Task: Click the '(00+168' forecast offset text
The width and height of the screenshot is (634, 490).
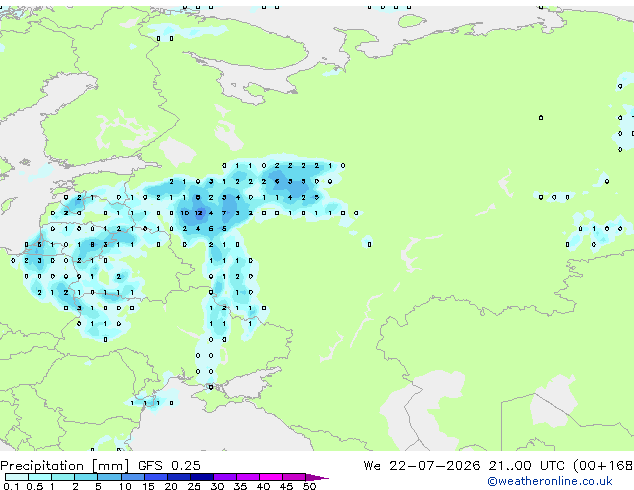Action: click(603, 466)
